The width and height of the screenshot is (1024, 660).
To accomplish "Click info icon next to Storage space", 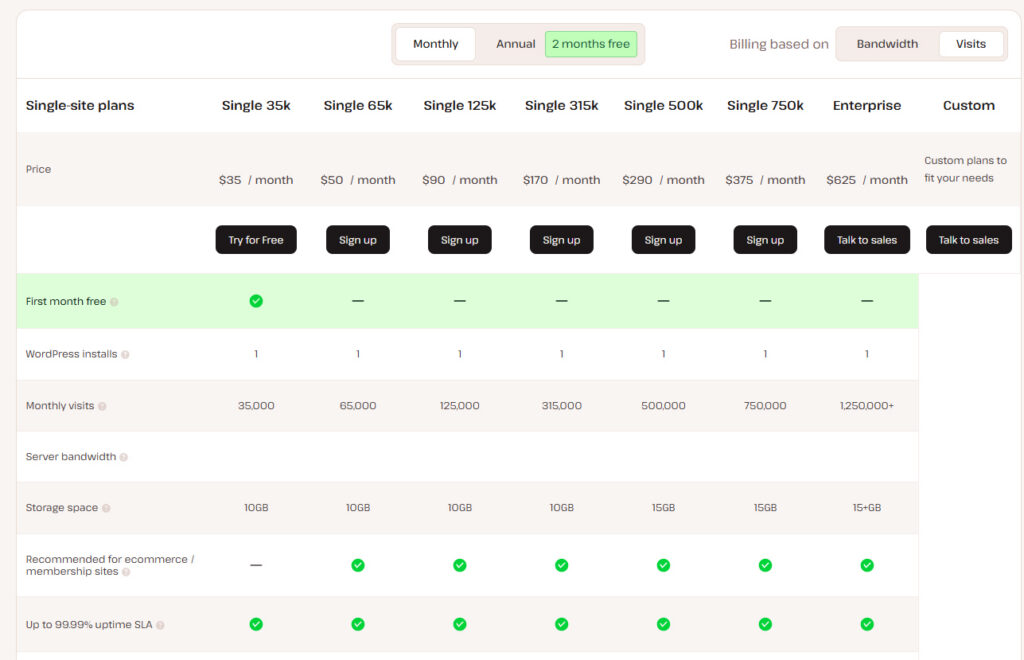I will [106, 509].
